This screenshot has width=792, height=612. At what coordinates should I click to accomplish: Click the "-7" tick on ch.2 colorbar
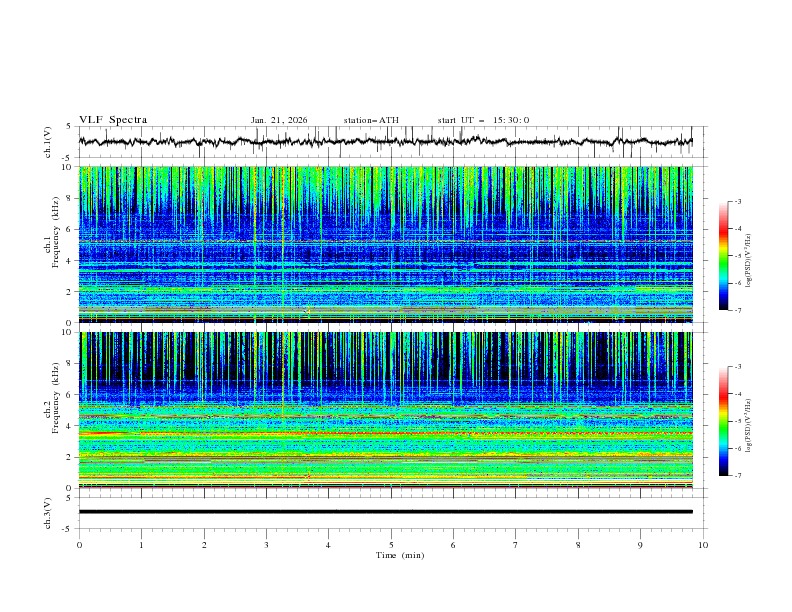tap(737, 476)
